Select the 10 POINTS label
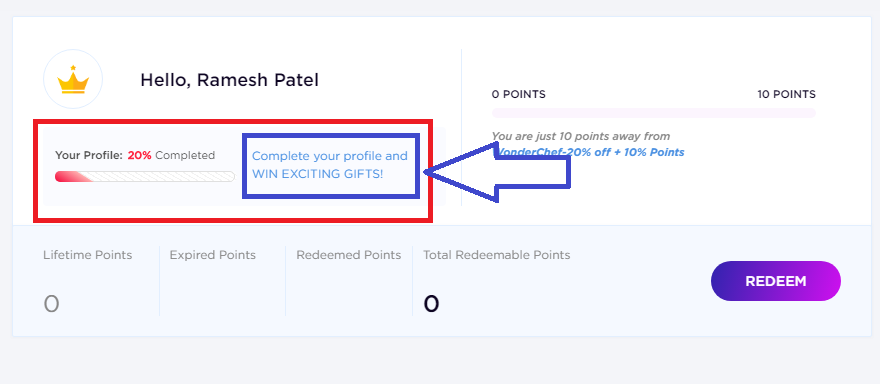 click(786, 94)
